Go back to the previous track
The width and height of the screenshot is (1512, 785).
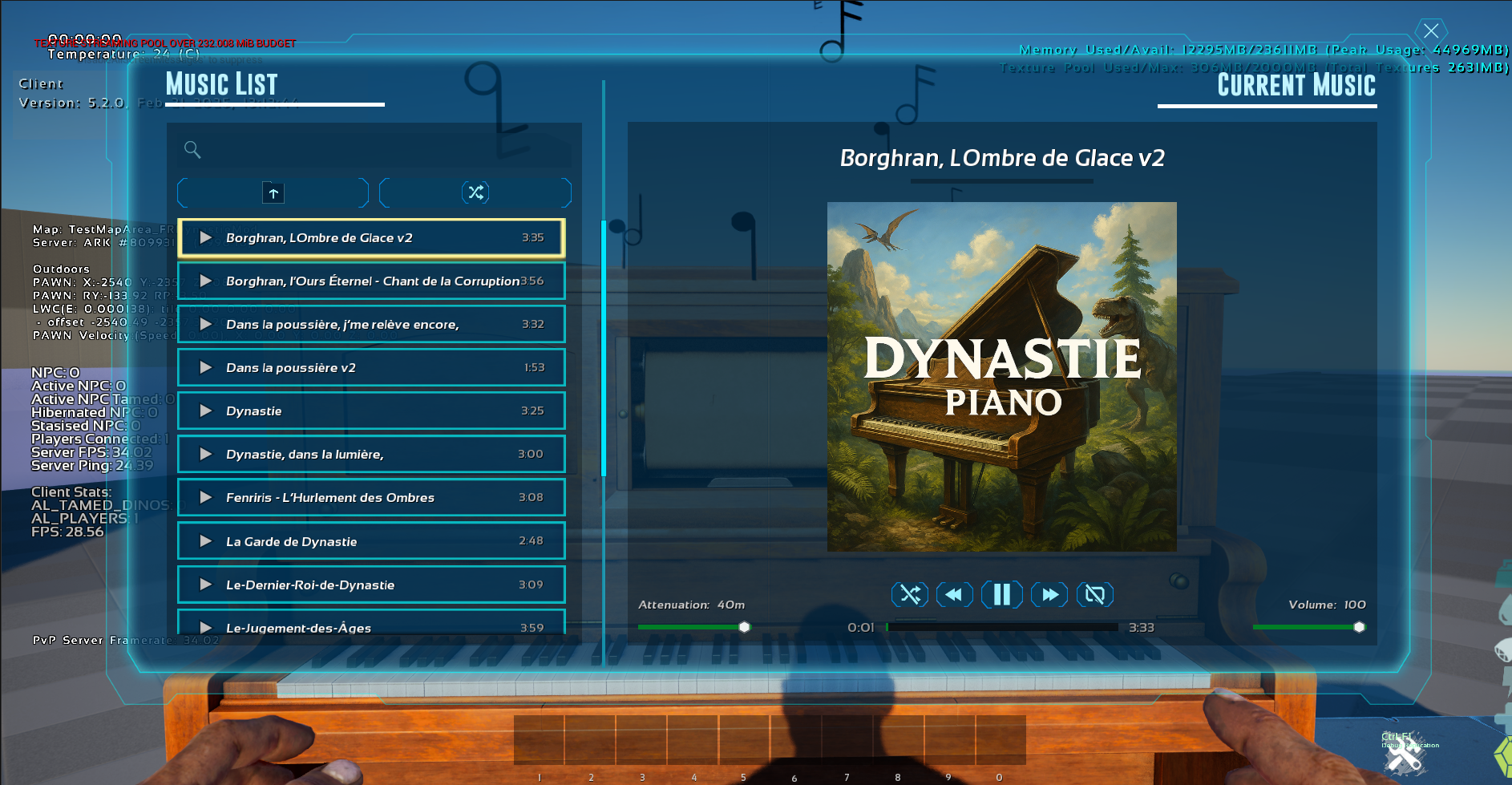pos(954,594)
